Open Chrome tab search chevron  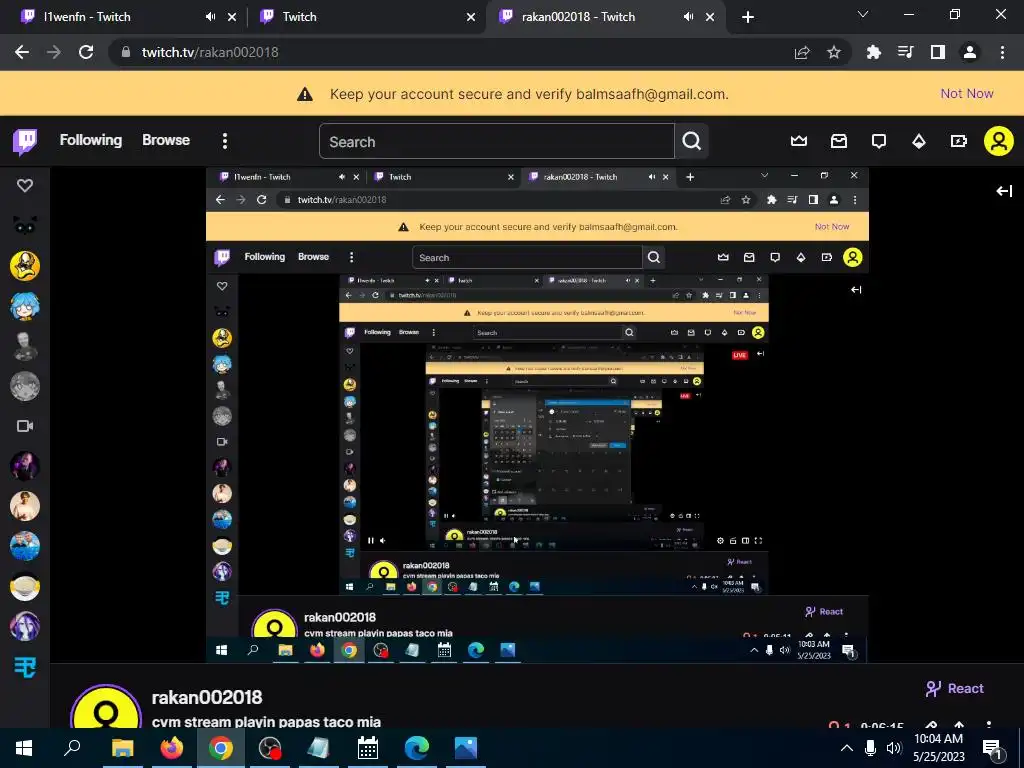pos(863,14)
